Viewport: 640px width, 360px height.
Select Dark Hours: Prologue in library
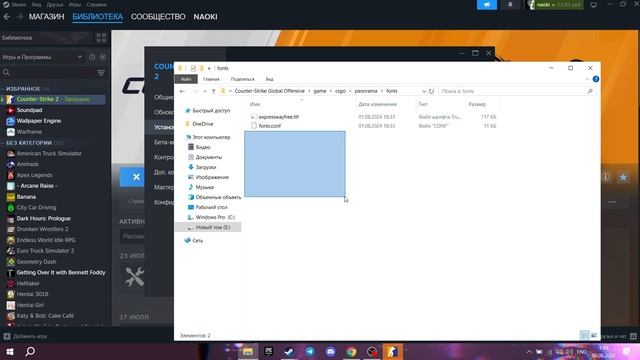coord(43,218)
